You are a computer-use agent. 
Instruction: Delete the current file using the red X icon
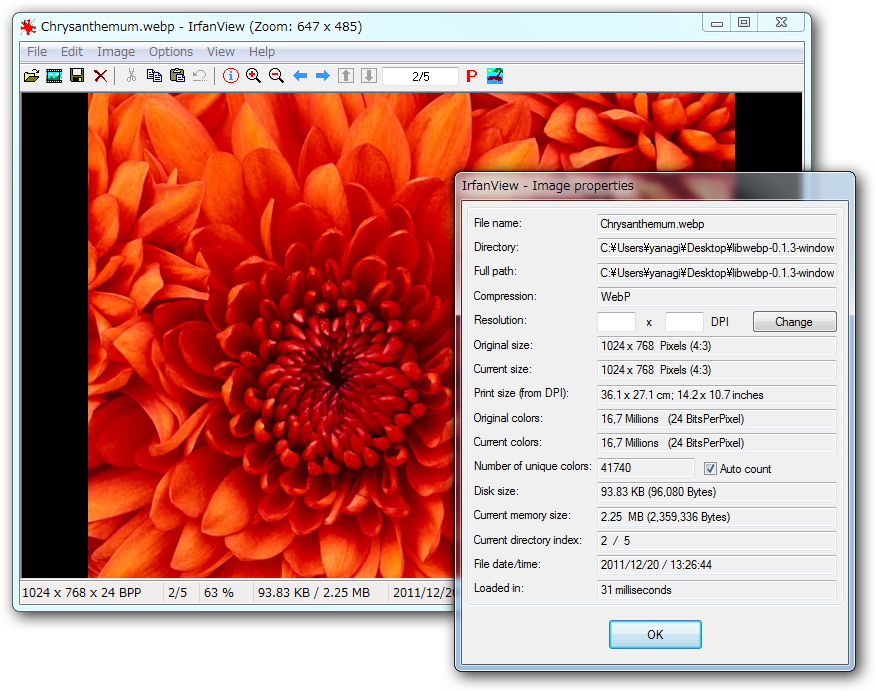coord(99,75)
